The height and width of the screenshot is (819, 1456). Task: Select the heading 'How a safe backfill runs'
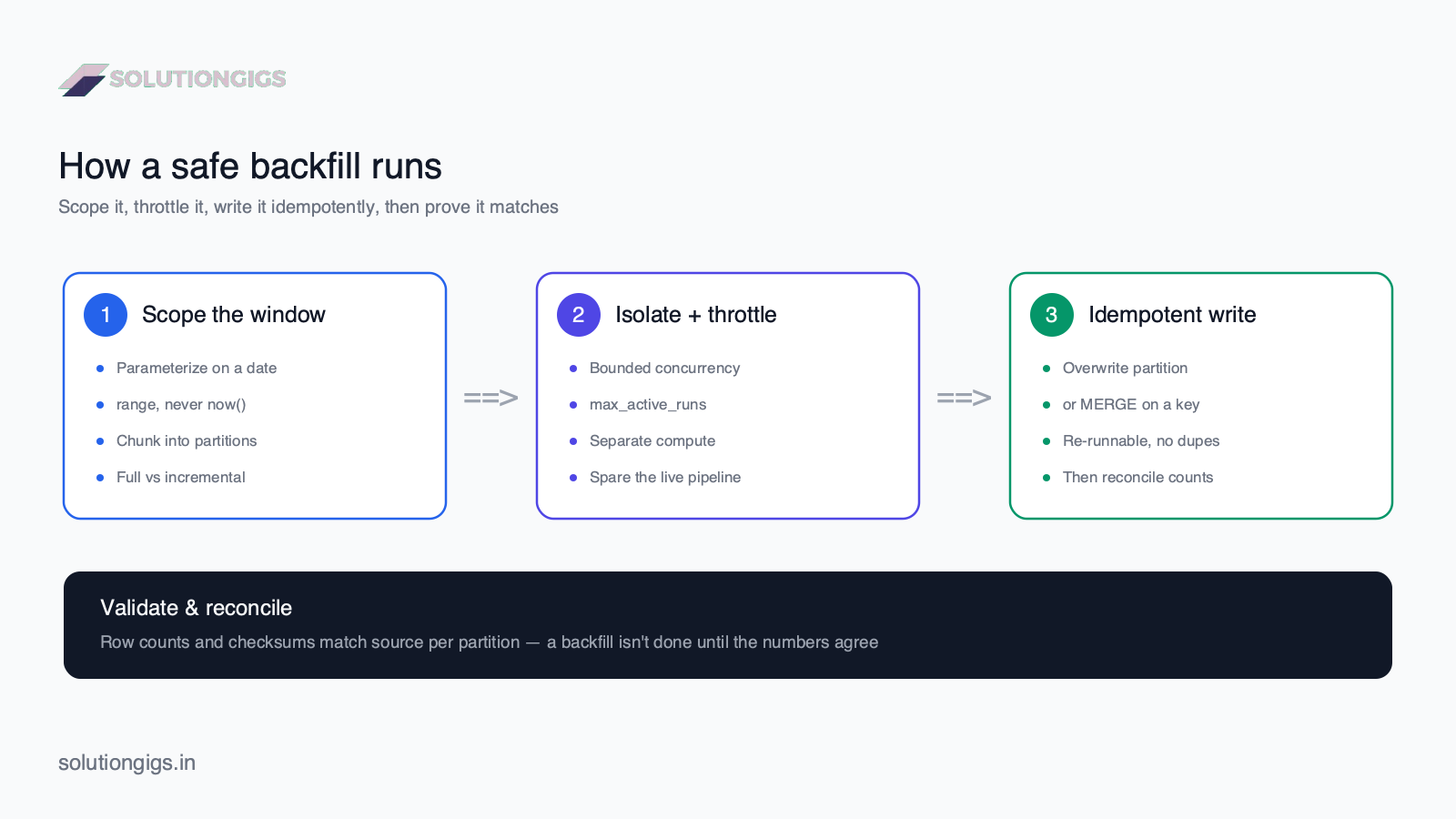pyautogui.click(x=250, y=167)
